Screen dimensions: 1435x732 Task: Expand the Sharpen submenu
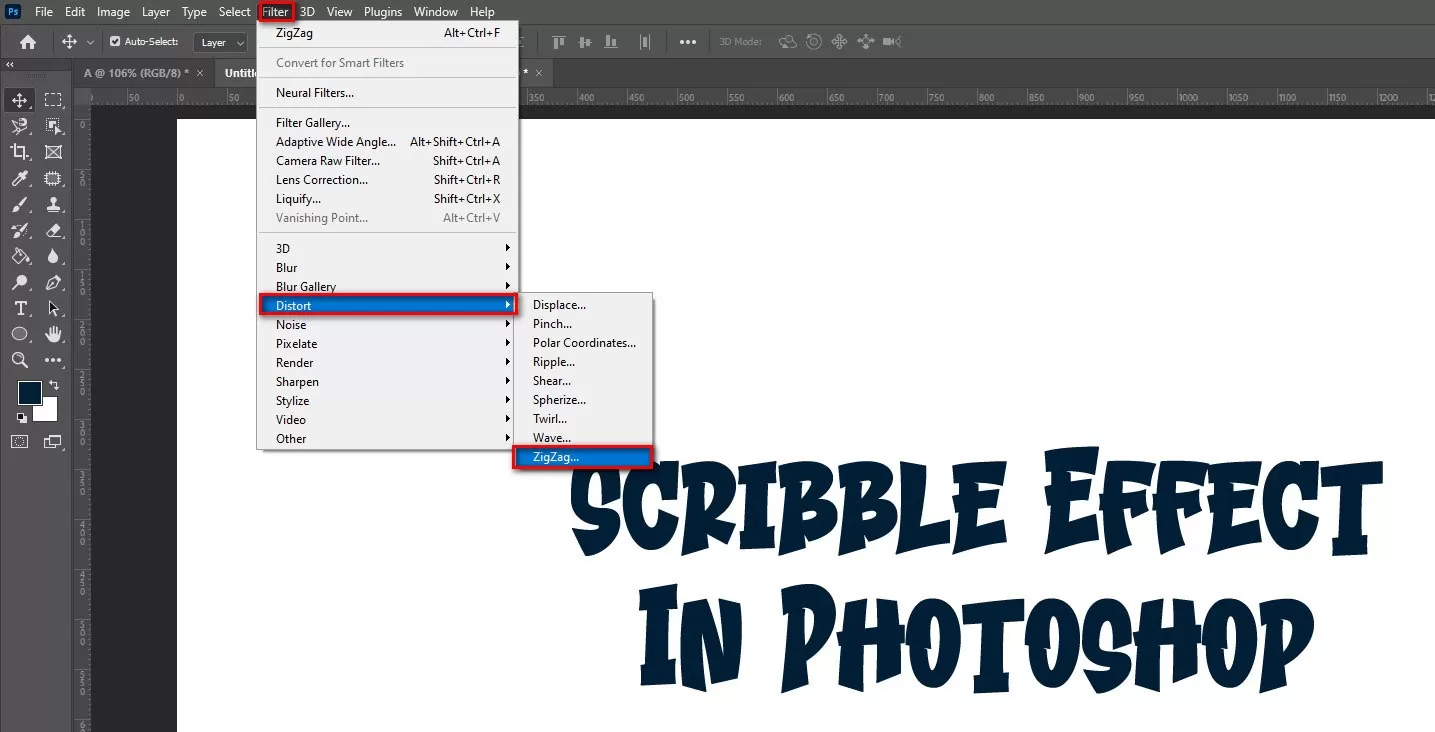coord(388,381)
